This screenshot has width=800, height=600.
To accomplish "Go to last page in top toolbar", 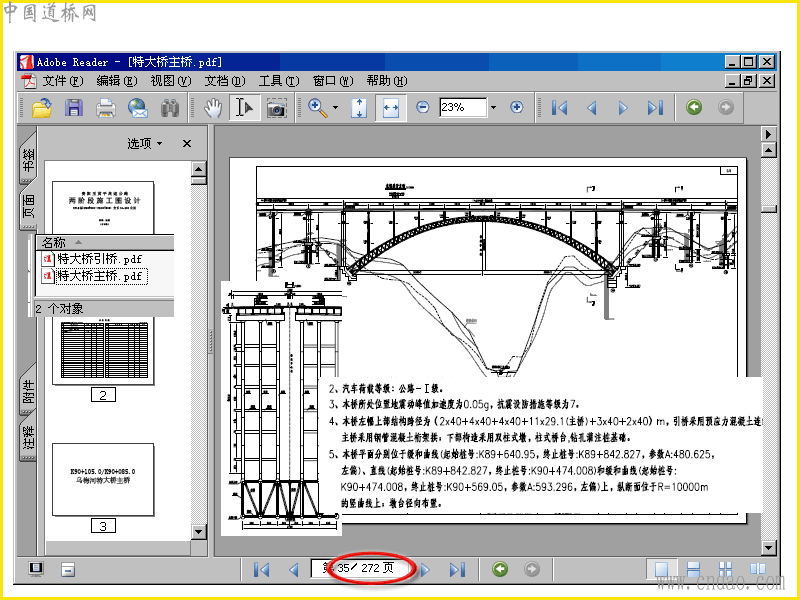I will [x=655, y=107].
